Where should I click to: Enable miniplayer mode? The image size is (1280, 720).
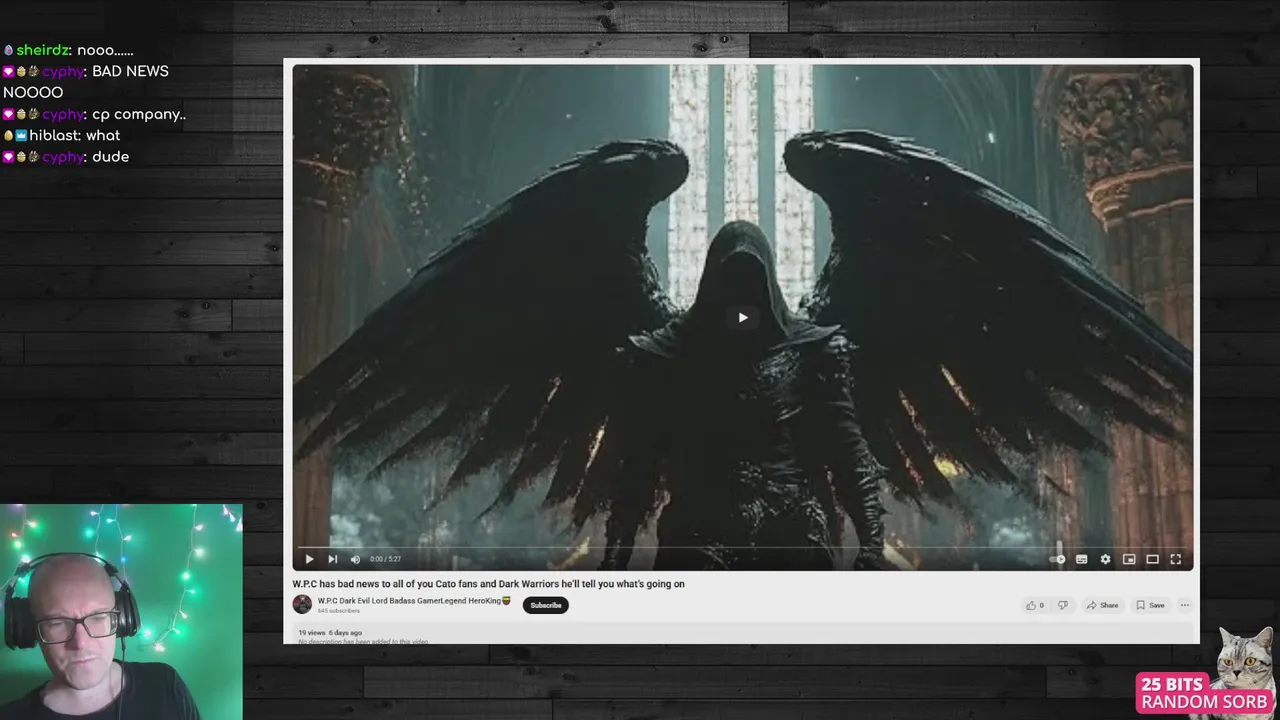(x=1129, y=559)
